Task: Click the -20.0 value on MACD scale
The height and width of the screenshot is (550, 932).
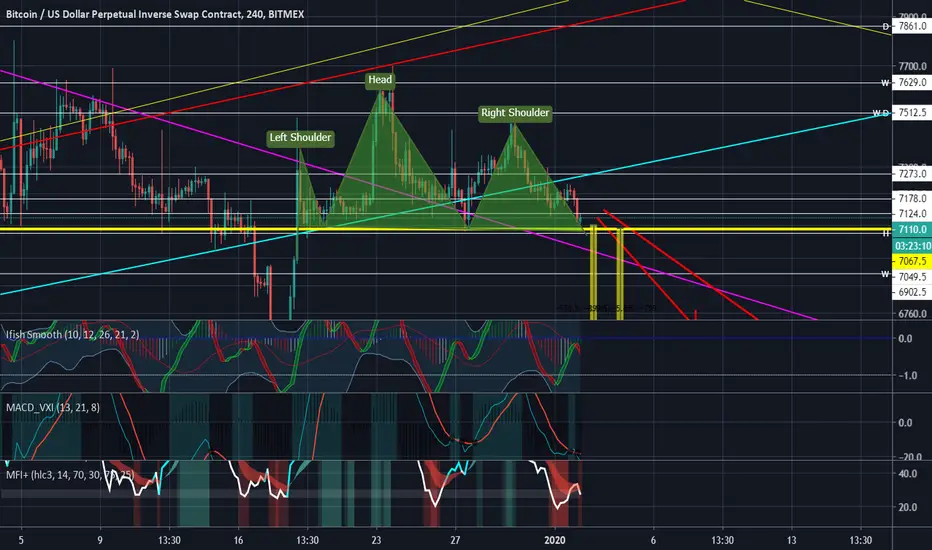Action: [909, 457]
